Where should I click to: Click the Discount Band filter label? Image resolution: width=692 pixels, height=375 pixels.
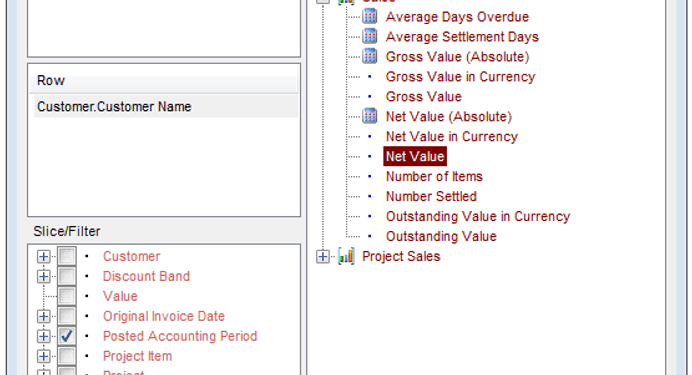[x=146, y=276]
